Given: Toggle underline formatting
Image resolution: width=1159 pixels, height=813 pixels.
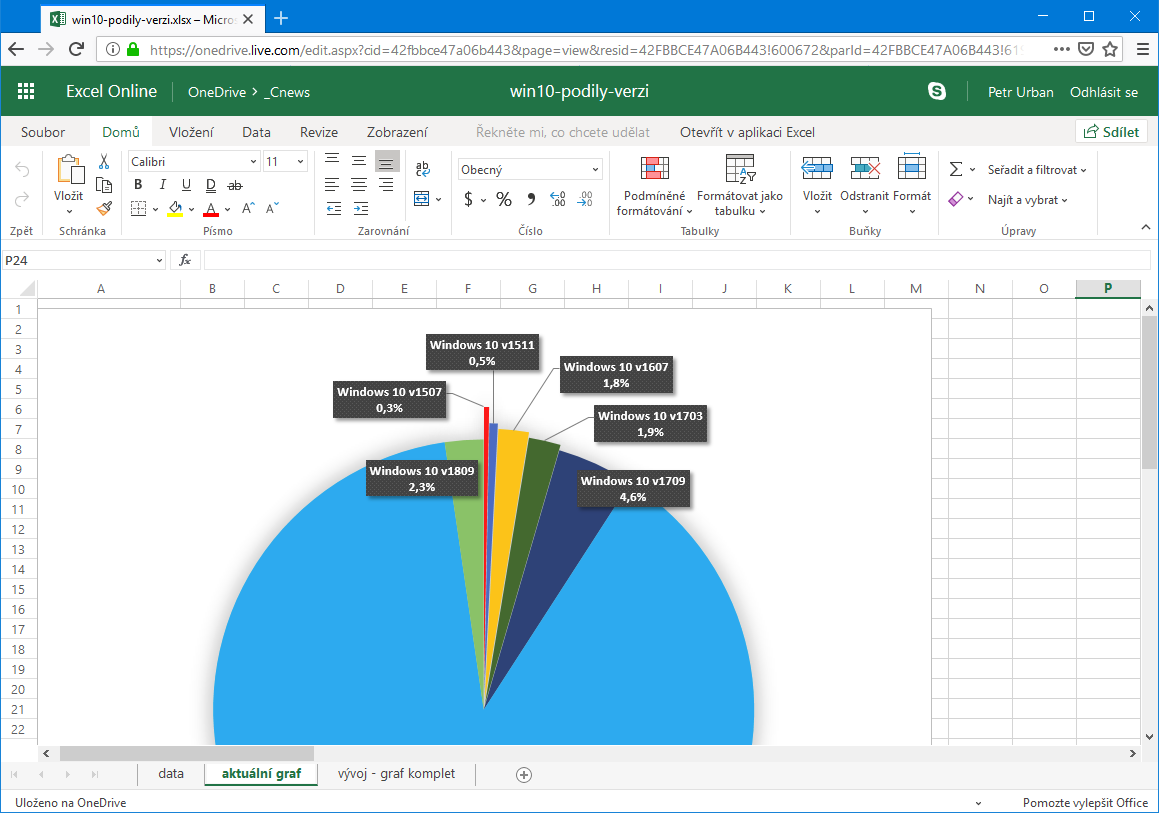Looking at the screenshot, I should point(186,185).
